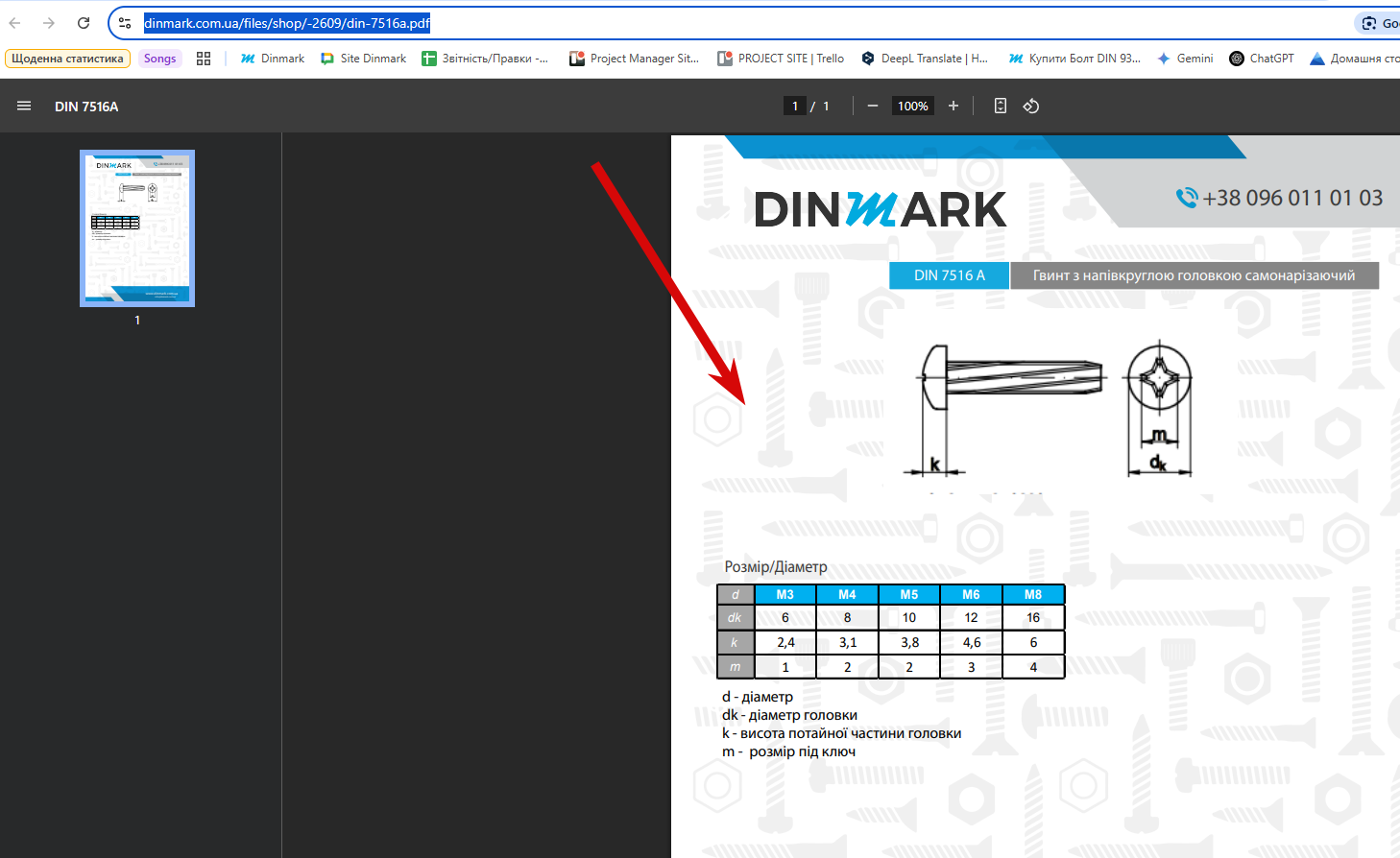Zoom in the PDF with plus button
The image size is (1400, 858).
(953, 107)
